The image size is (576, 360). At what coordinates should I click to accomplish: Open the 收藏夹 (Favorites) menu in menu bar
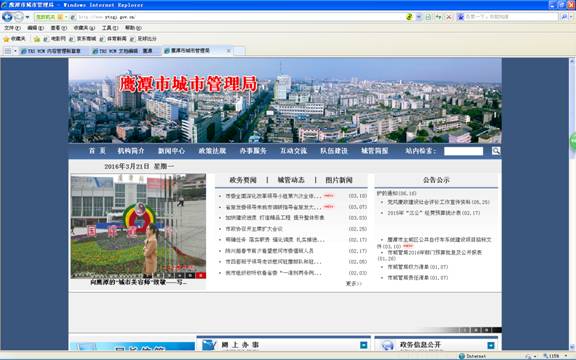click(84, 28)
